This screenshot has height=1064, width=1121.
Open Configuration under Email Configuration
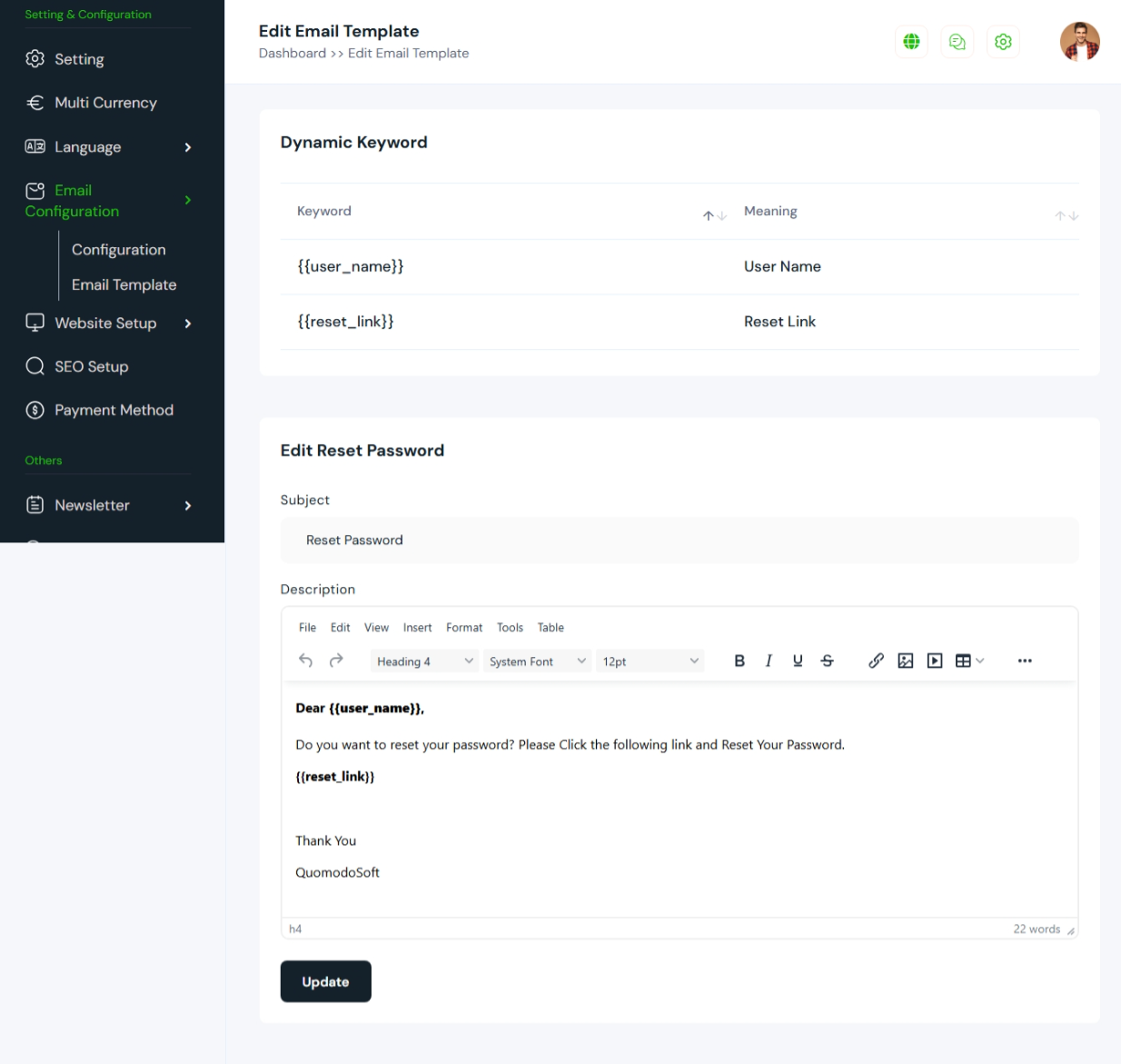click(119, 250)
